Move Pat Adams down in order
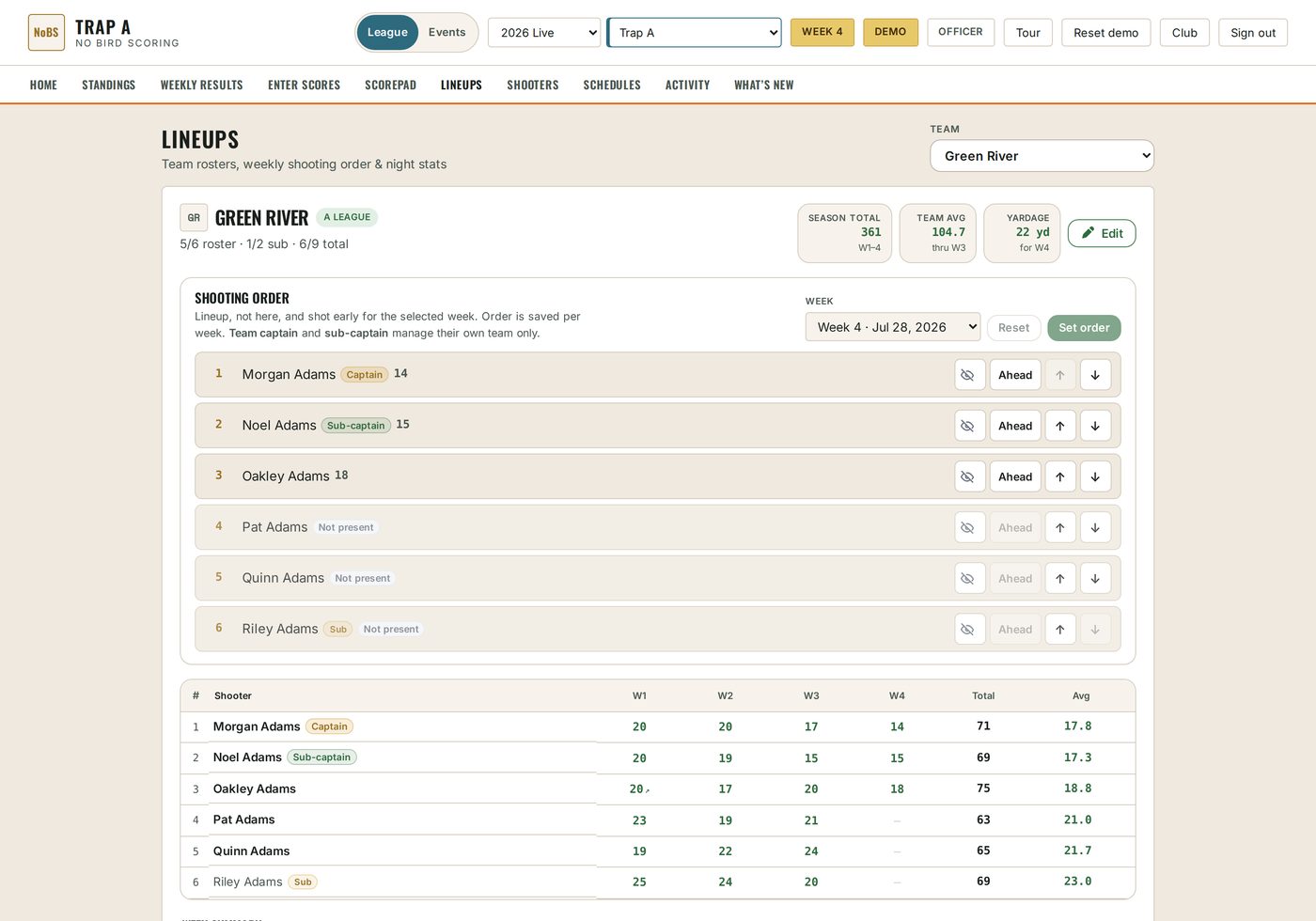 click(x=1095, y=527)
